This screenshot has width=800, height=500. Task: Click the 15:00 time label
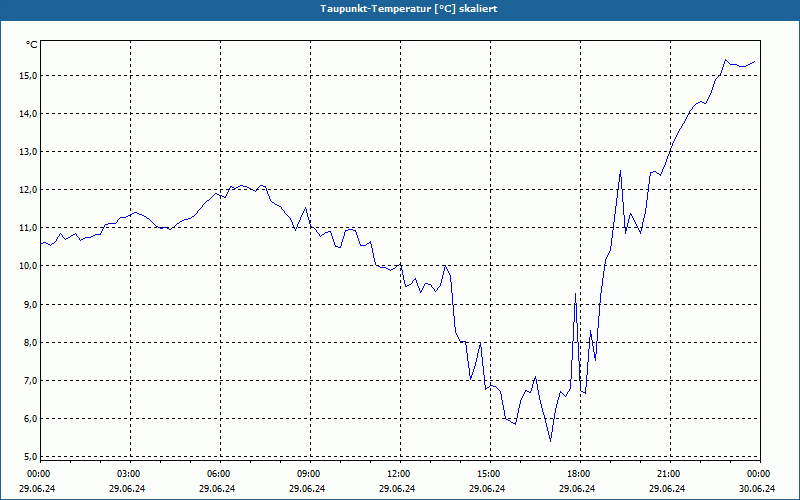coord(490,474)
